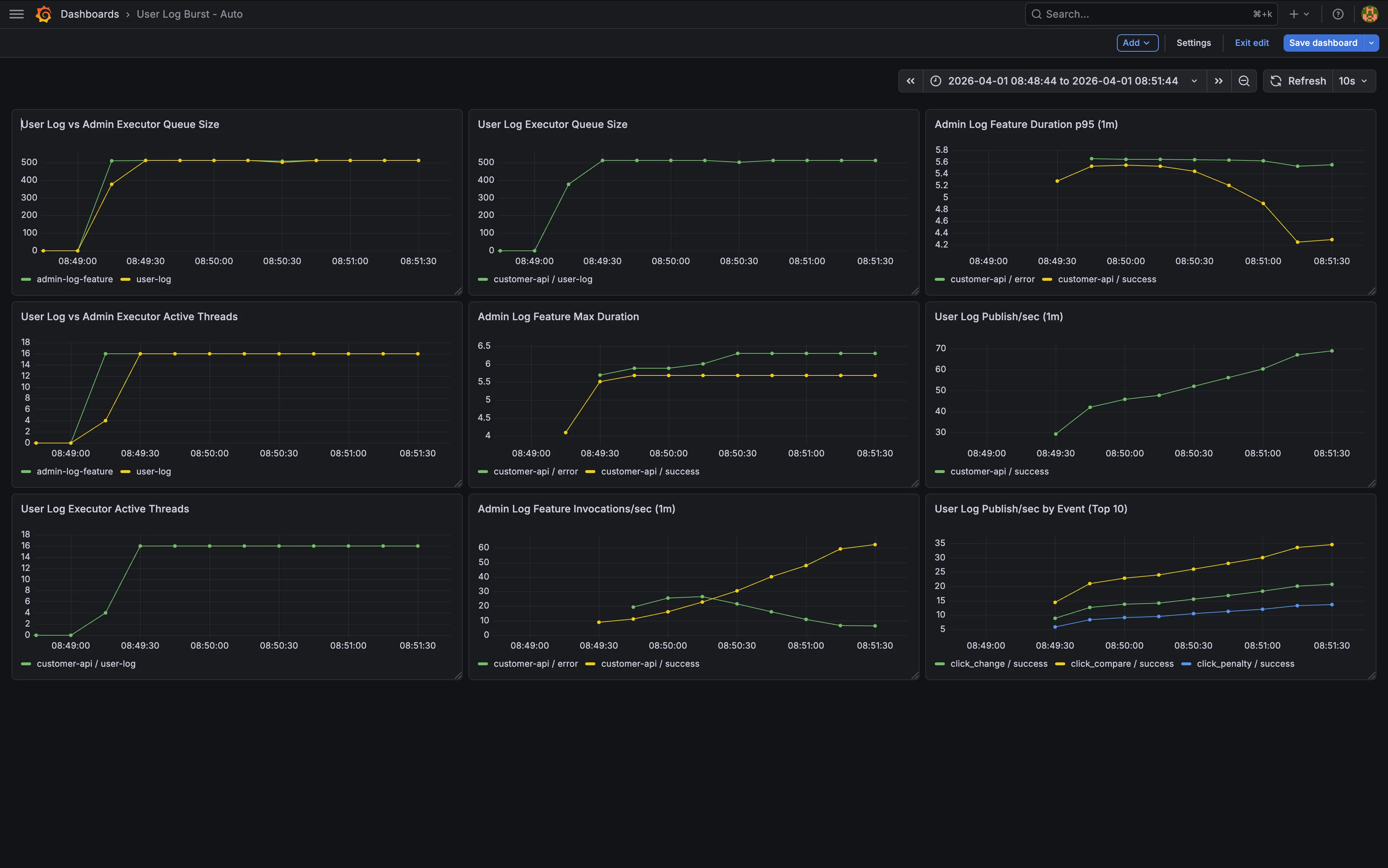Focus the Search input field
1388x868 pixels.
[x=1151, y=14]
